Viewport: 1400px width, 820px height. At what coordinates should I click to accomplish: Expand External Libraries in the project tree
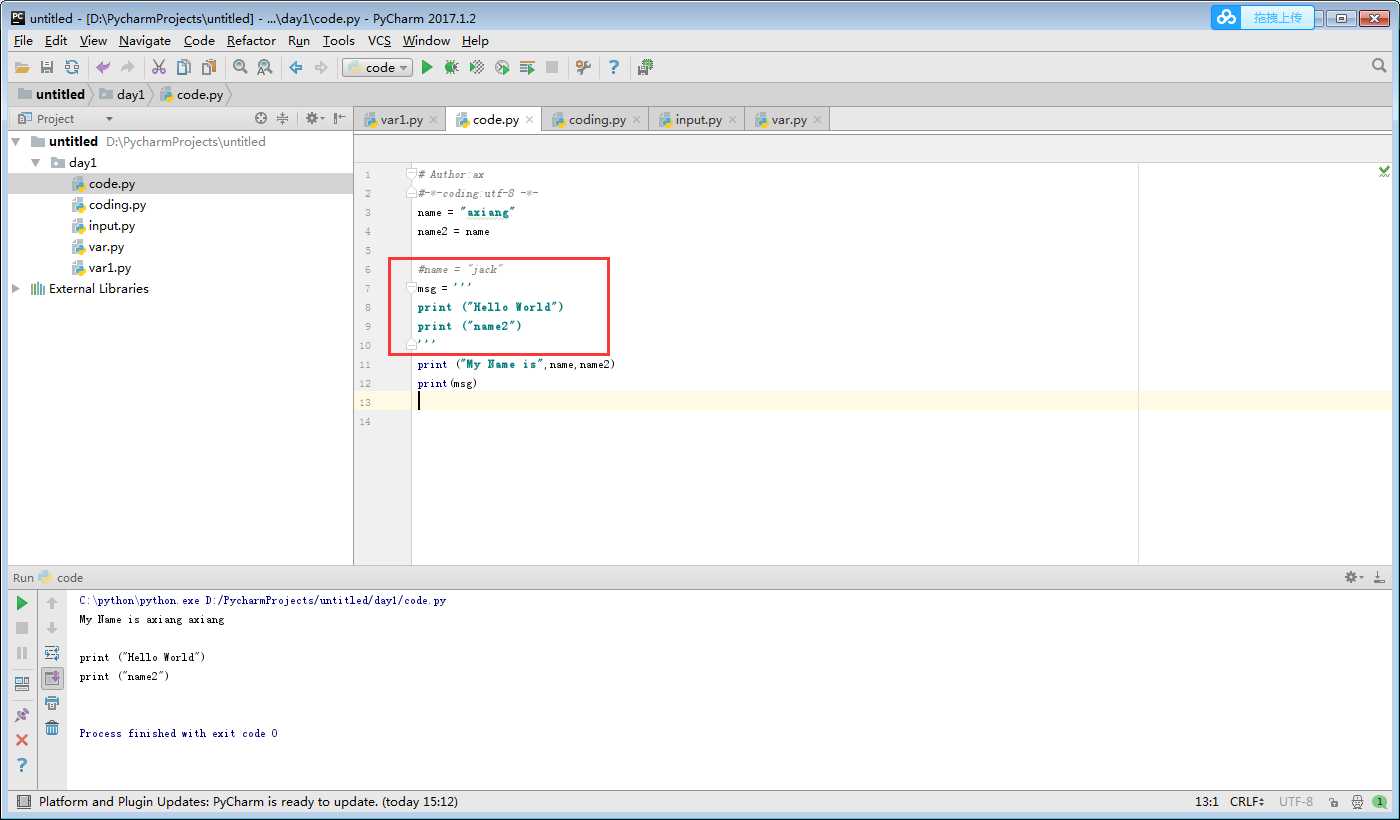(x=16, y=288)
